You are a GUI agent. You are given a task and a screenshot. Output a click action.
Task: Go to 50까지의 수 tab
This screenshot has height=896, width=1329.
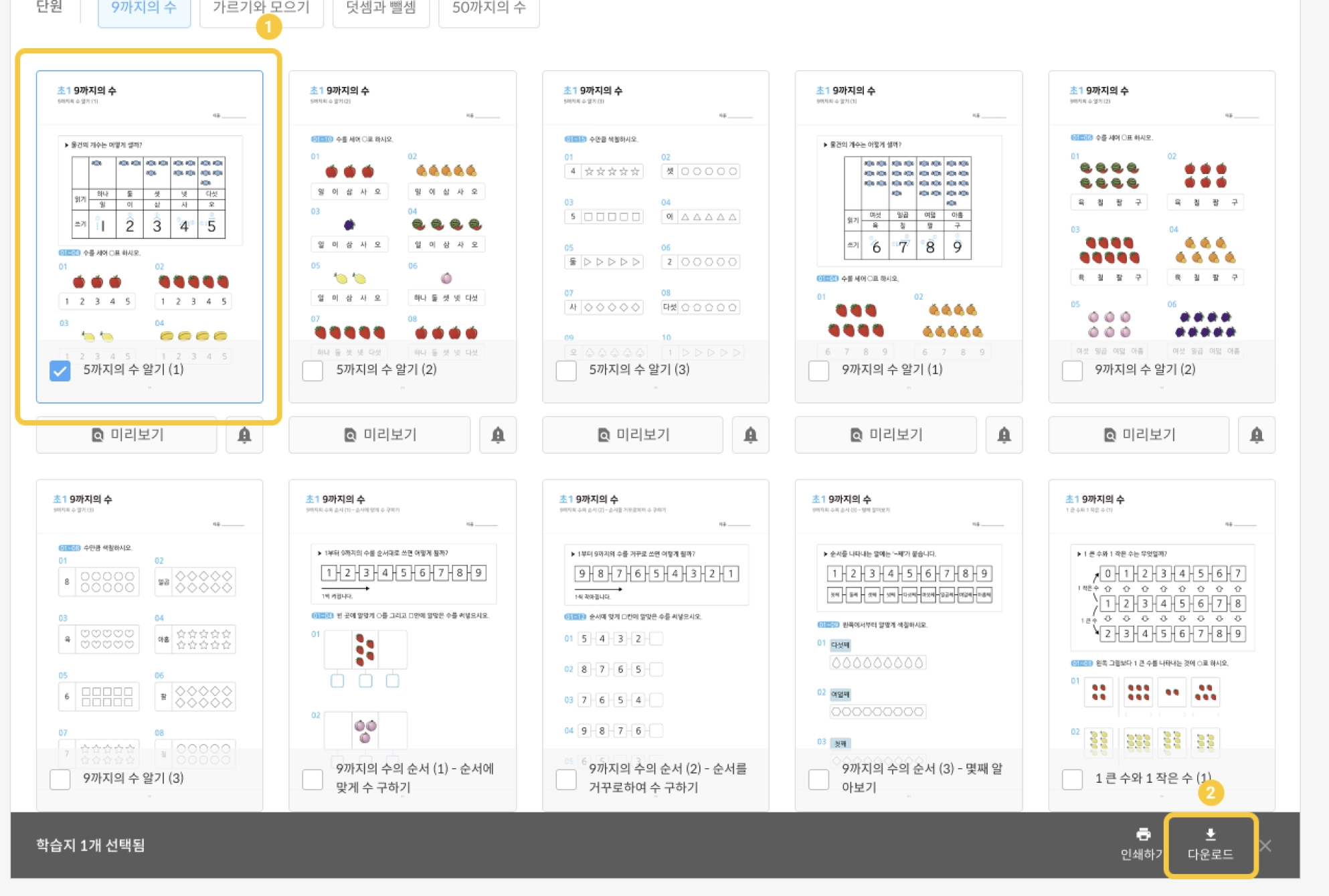489,8
